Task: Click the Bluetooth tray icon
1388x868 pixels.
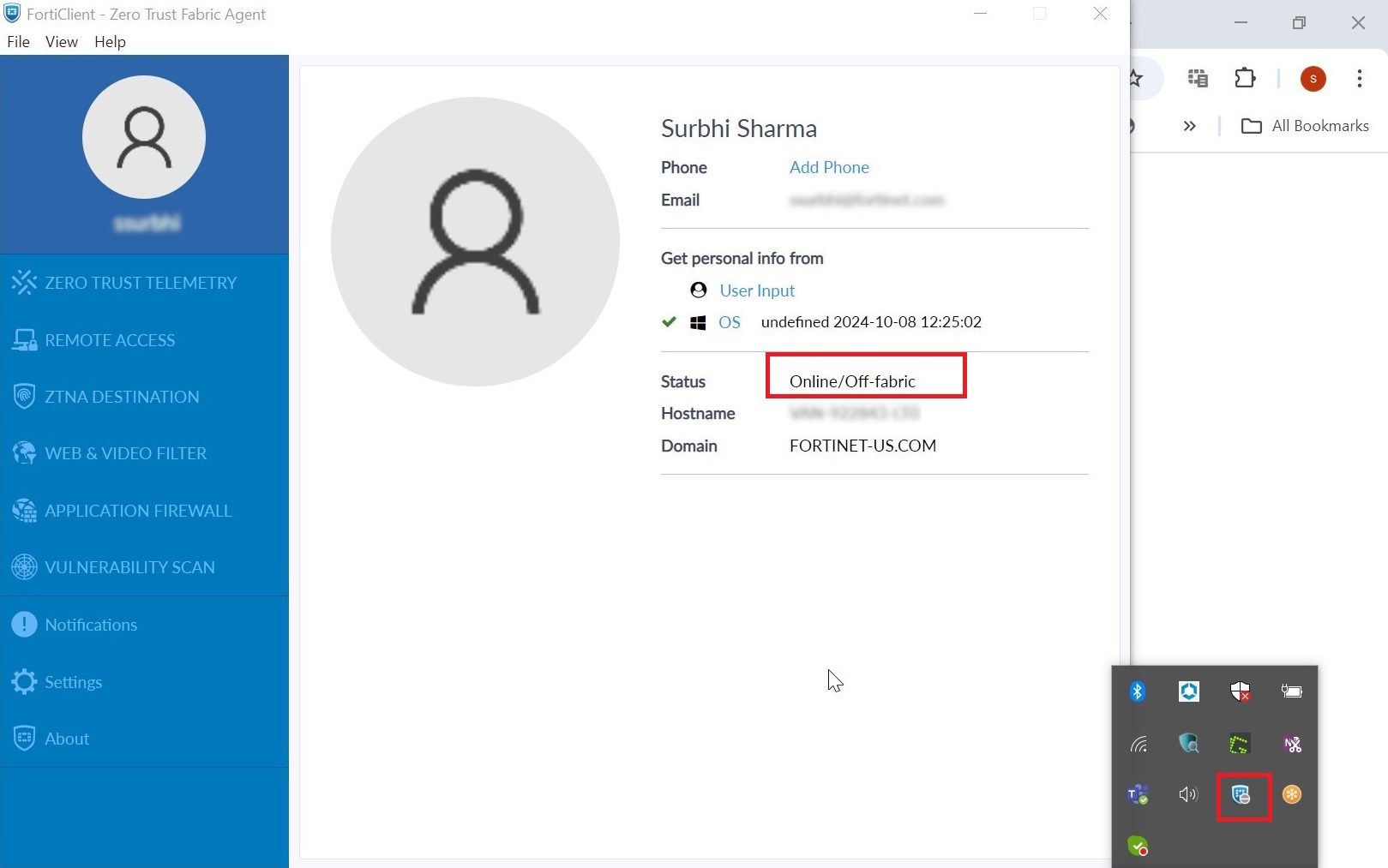Action: (1138, 691)
